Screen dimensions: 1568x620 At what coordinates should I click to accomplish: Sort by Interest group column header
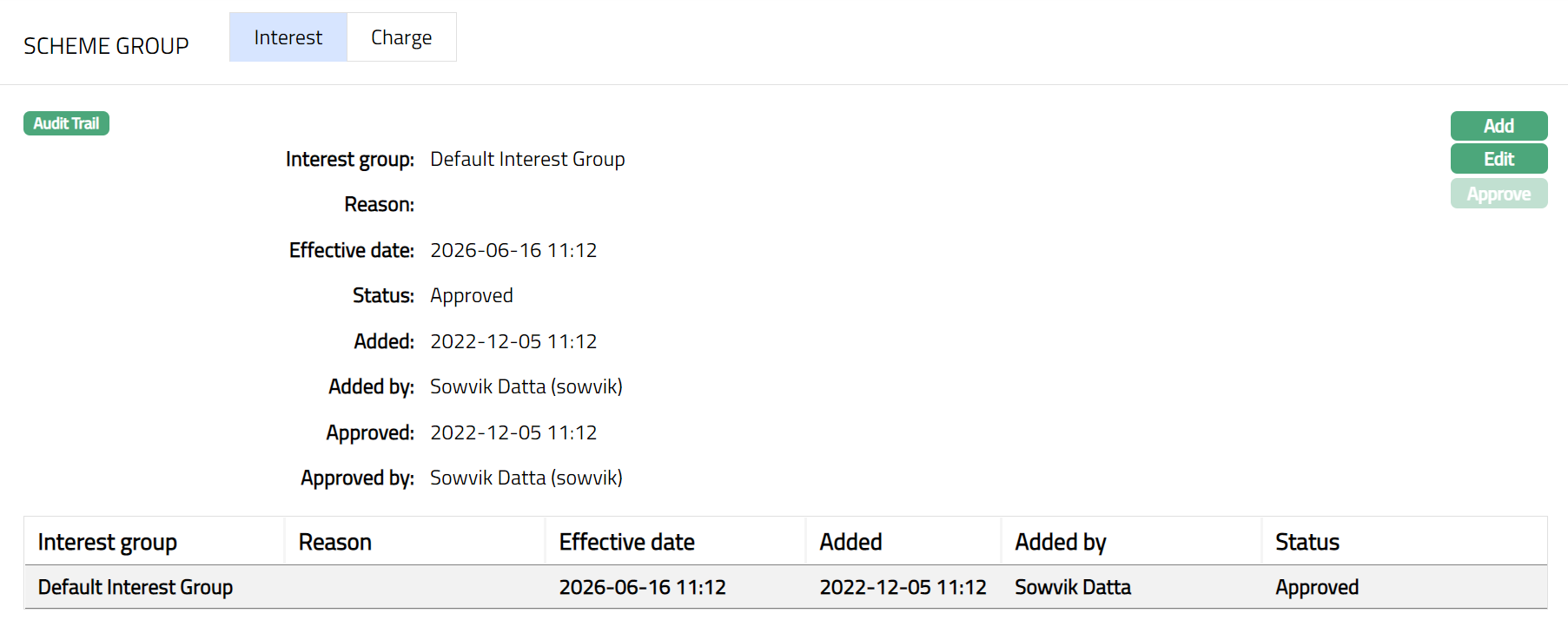point(108,542)
